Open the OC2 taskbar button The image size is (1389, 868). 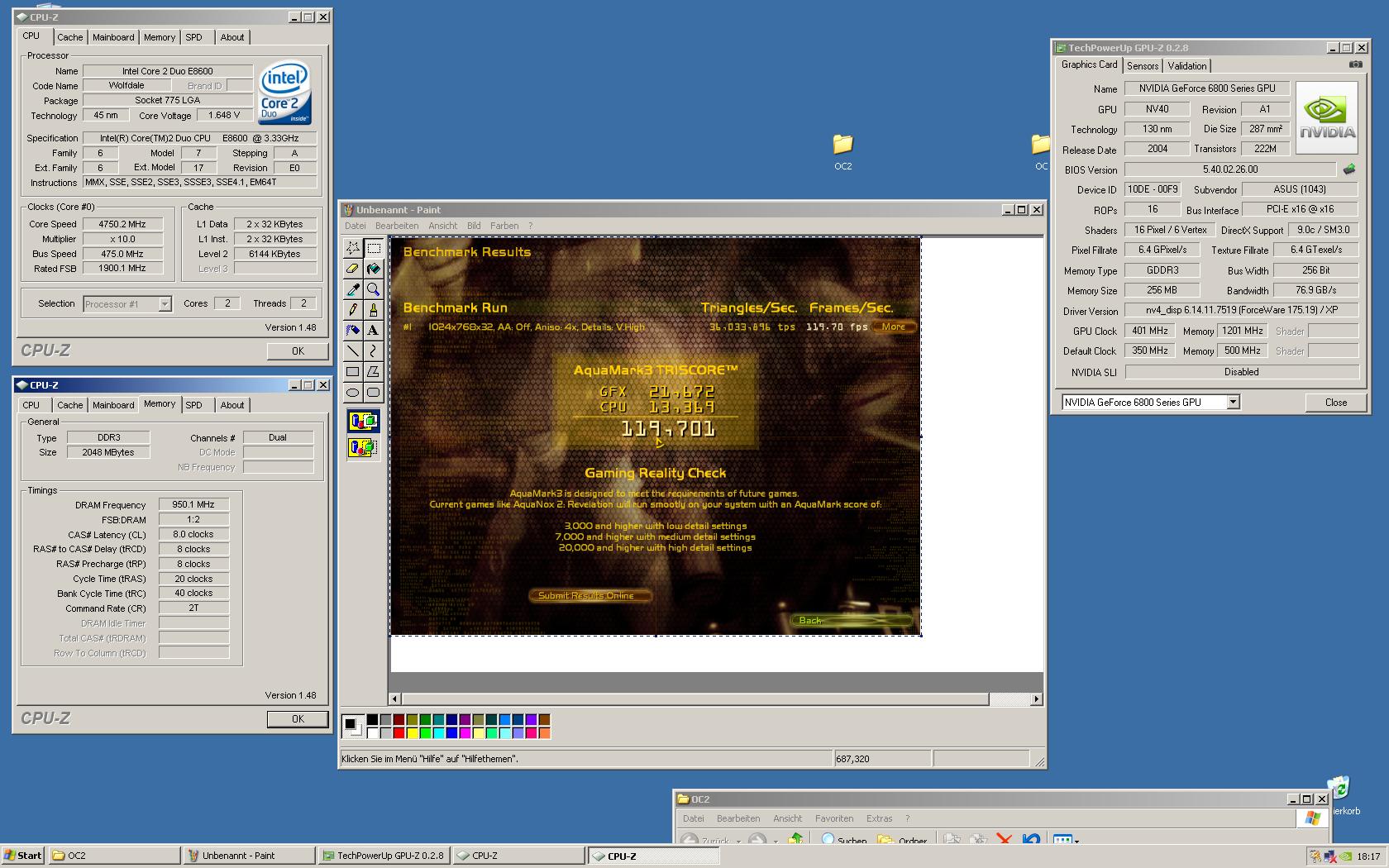click(x=114, y=856)
